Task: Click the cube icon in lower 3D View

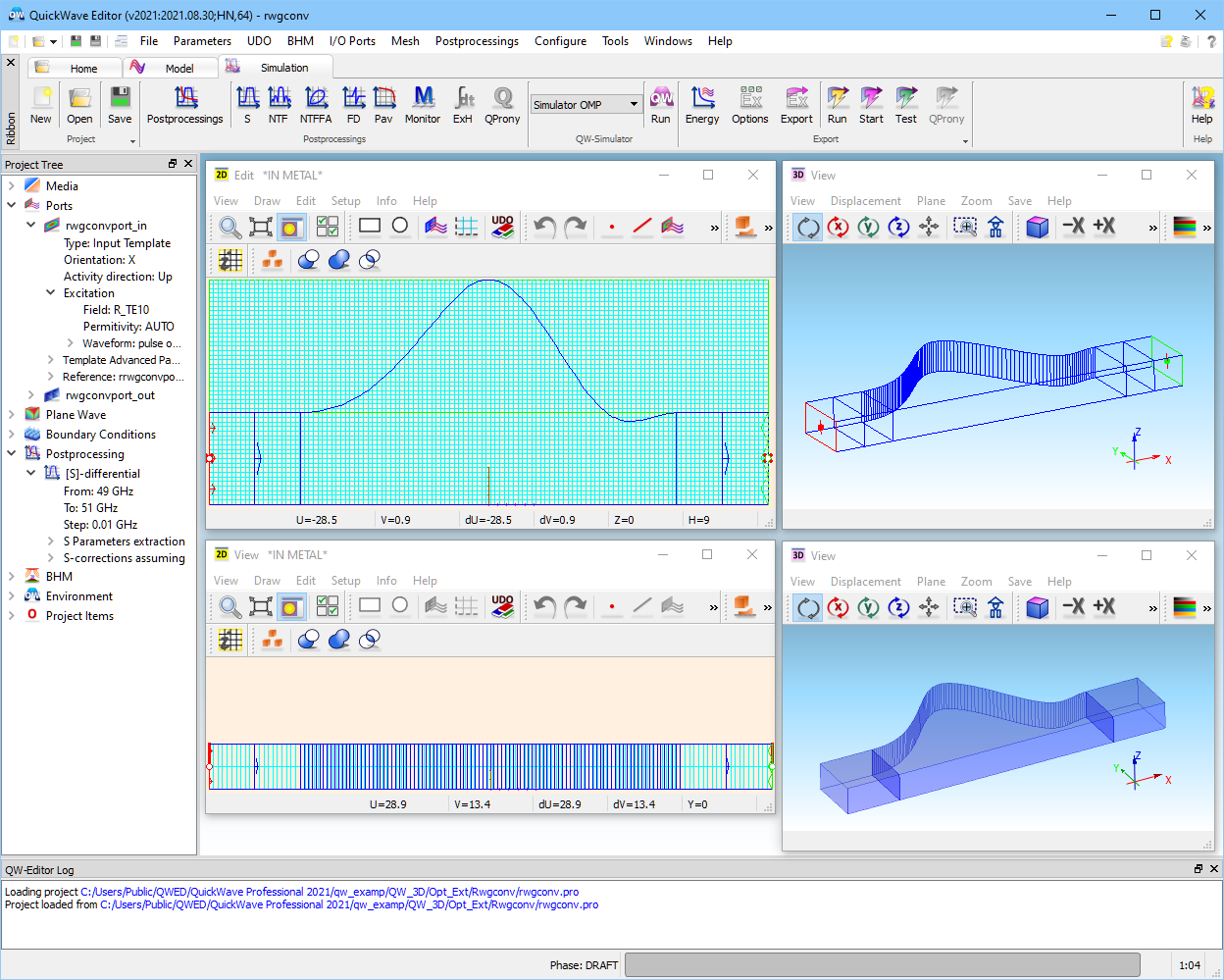Action: 1038,607
